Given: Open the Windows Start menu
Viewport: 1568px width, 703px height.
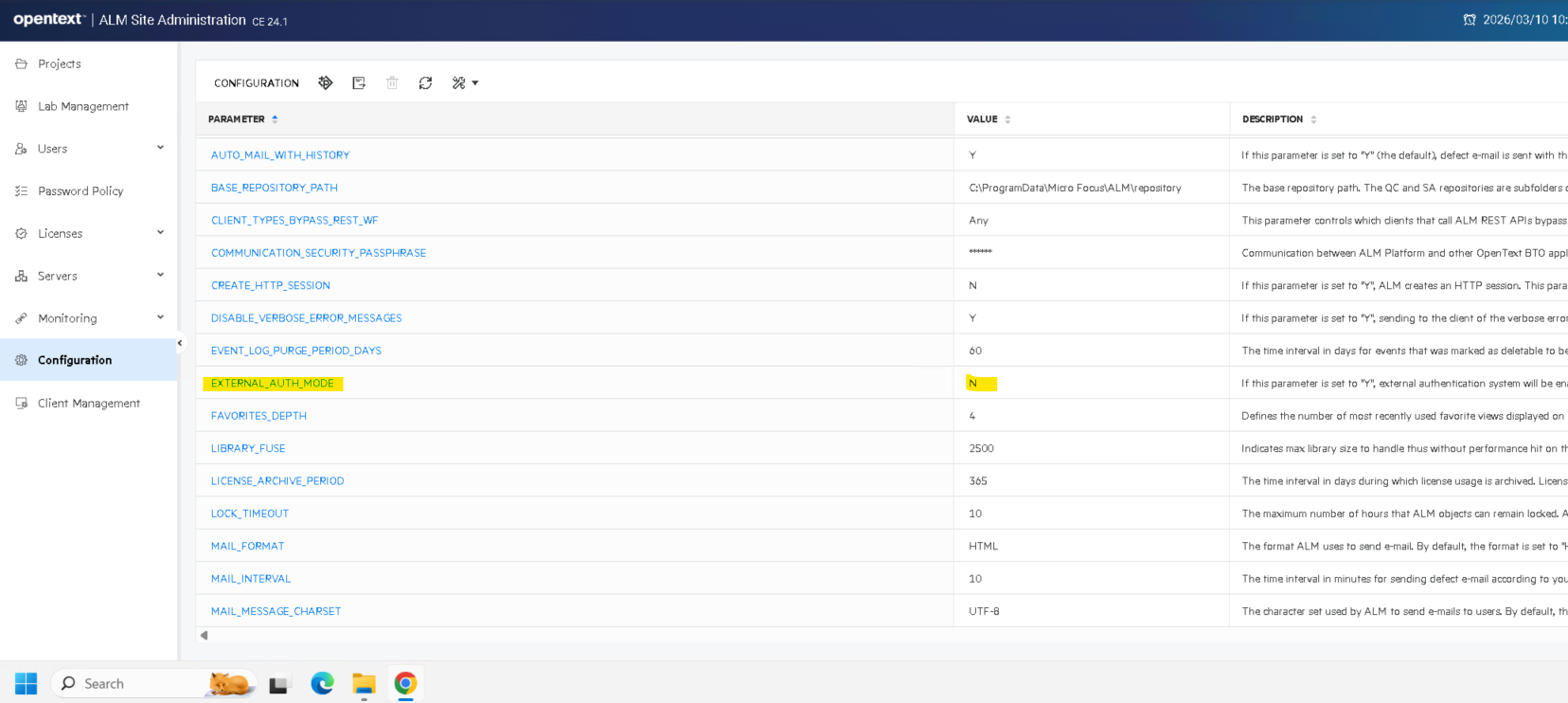Looking at the screenshot, I should (27, 683).
